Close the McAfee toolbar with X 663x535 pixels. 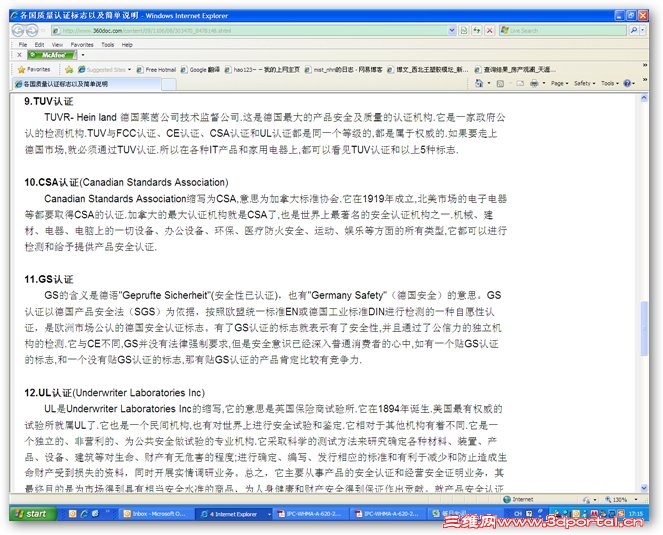coord(19,55)
